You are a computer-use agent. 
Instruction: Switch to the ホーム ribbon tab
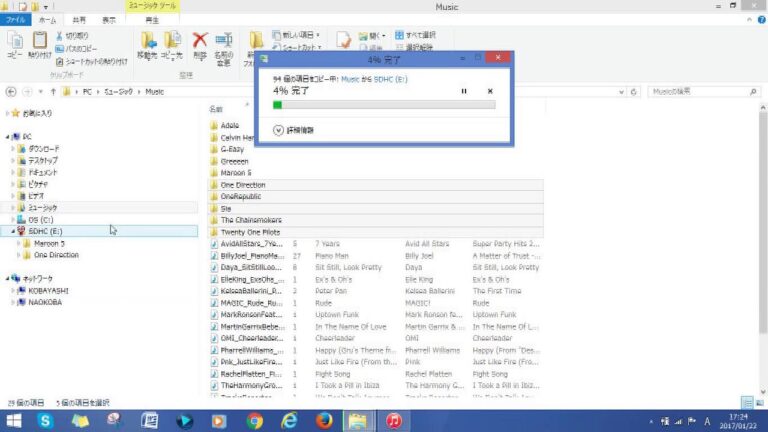pos(48,20)
